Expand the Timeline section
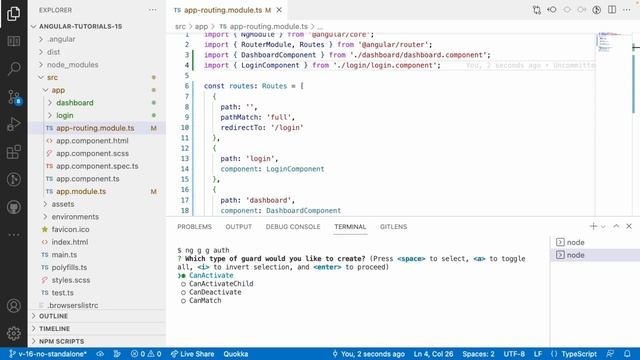640x360 pixels. pos(98,329)
